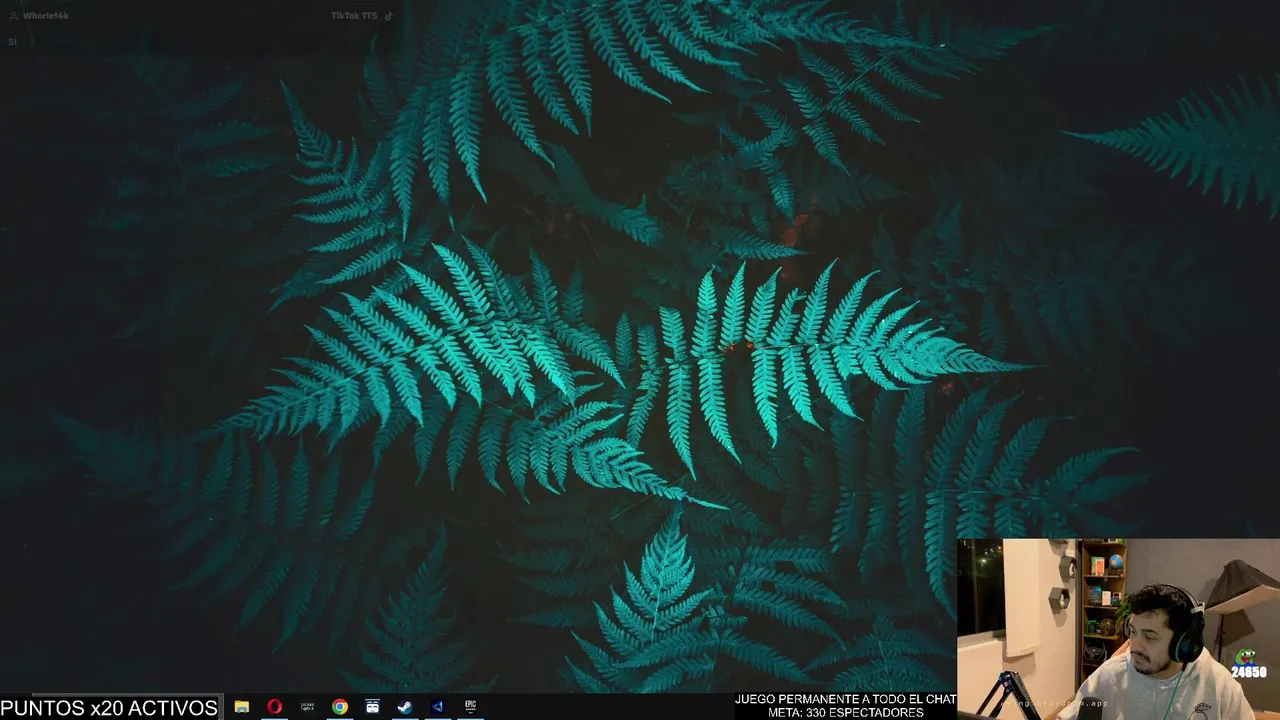Screen dimensions: 1280x720
Task: Open Epic Games Launcher from the taskbar
Action: click(x=470, y=707)
